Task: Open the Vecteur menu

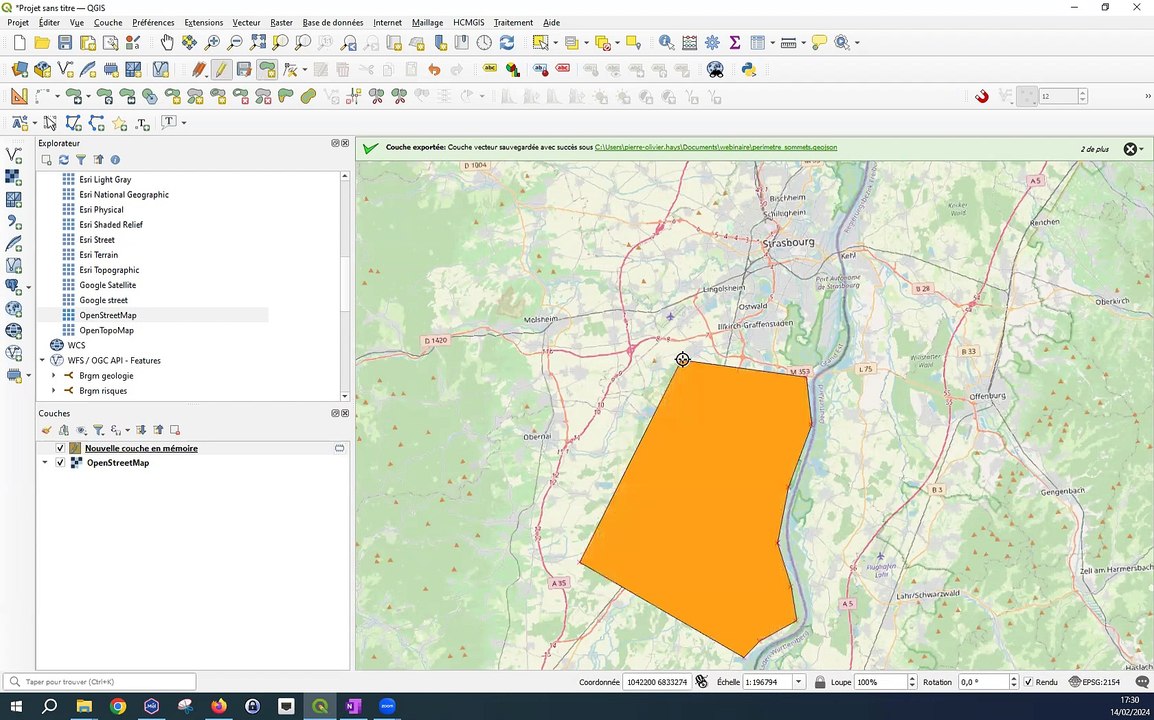Action: pos(246,22)
